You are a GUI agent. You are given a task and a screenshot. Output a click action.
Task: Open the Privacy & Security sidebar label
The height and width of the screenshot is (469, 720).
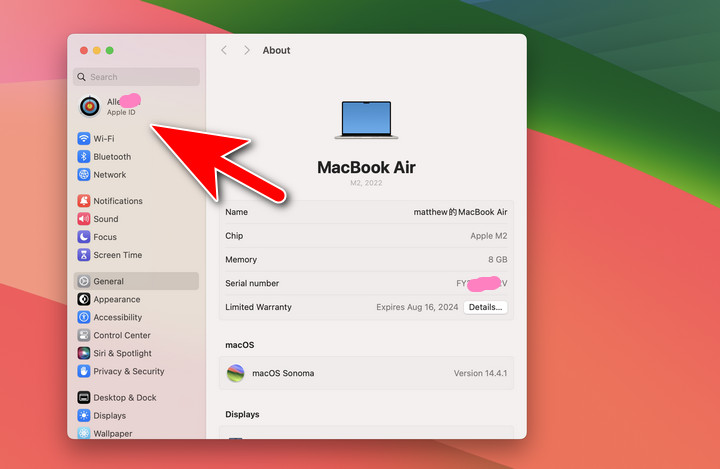pos(129,371)
